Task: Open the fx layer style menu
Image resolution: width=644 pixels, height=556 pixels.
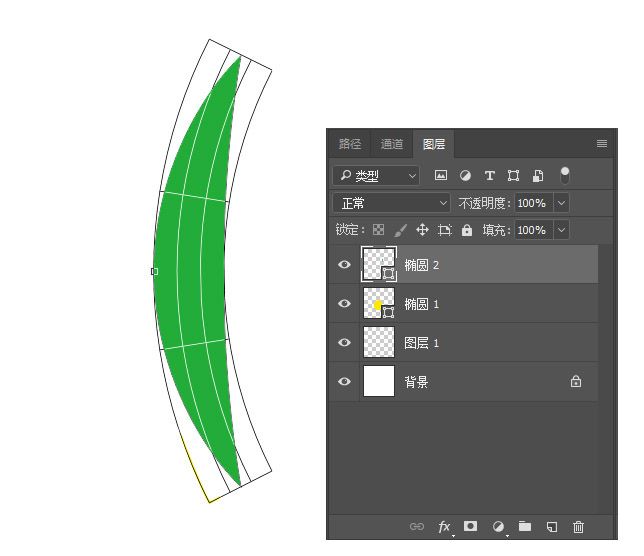Action: (x=444, y=526)
